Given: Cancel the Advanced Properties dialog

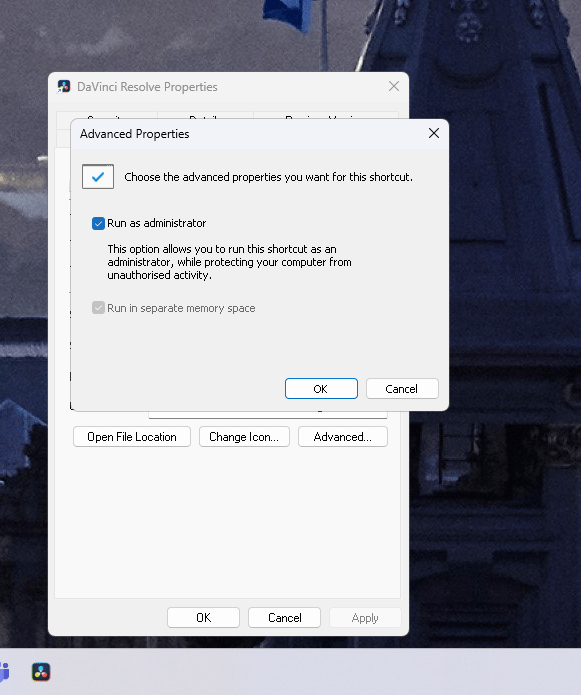Looking at the screenshot, I should tap(402, 389).
